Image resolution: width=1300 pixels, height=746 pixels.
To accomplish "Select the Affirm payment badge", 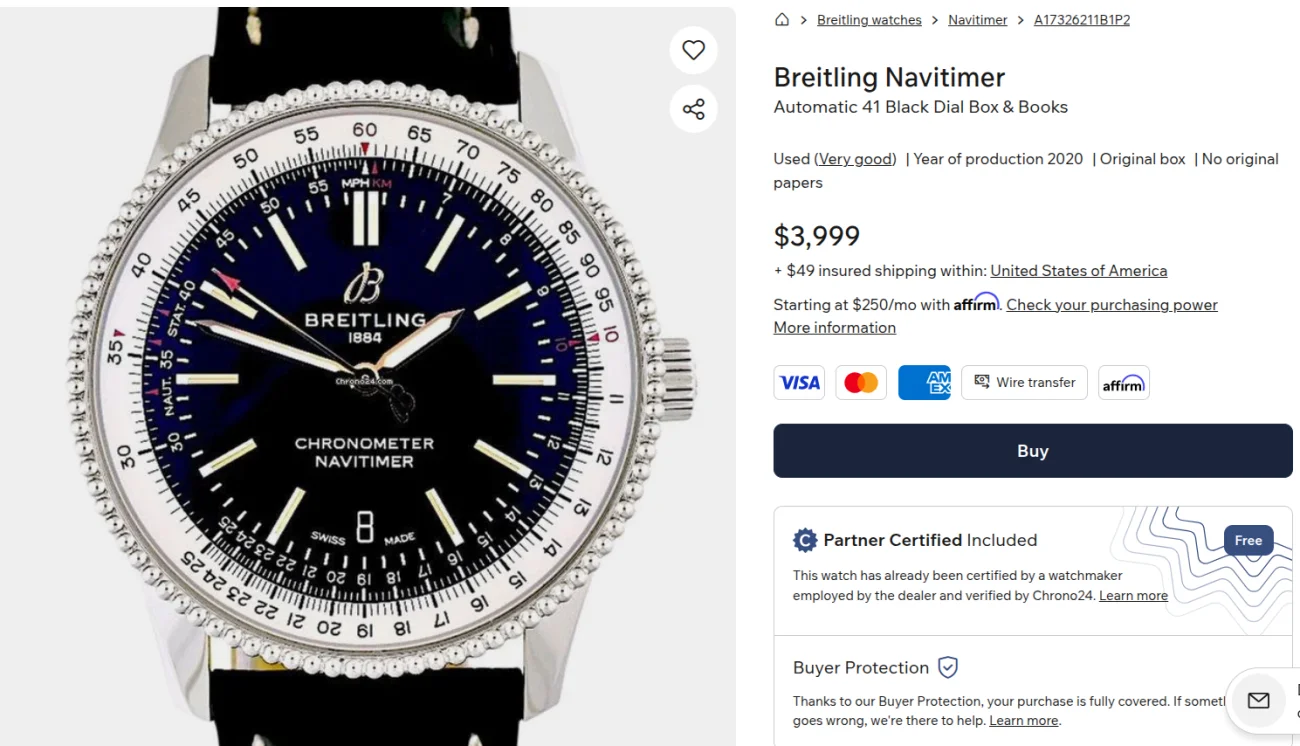I will (x=1123, y=383).
